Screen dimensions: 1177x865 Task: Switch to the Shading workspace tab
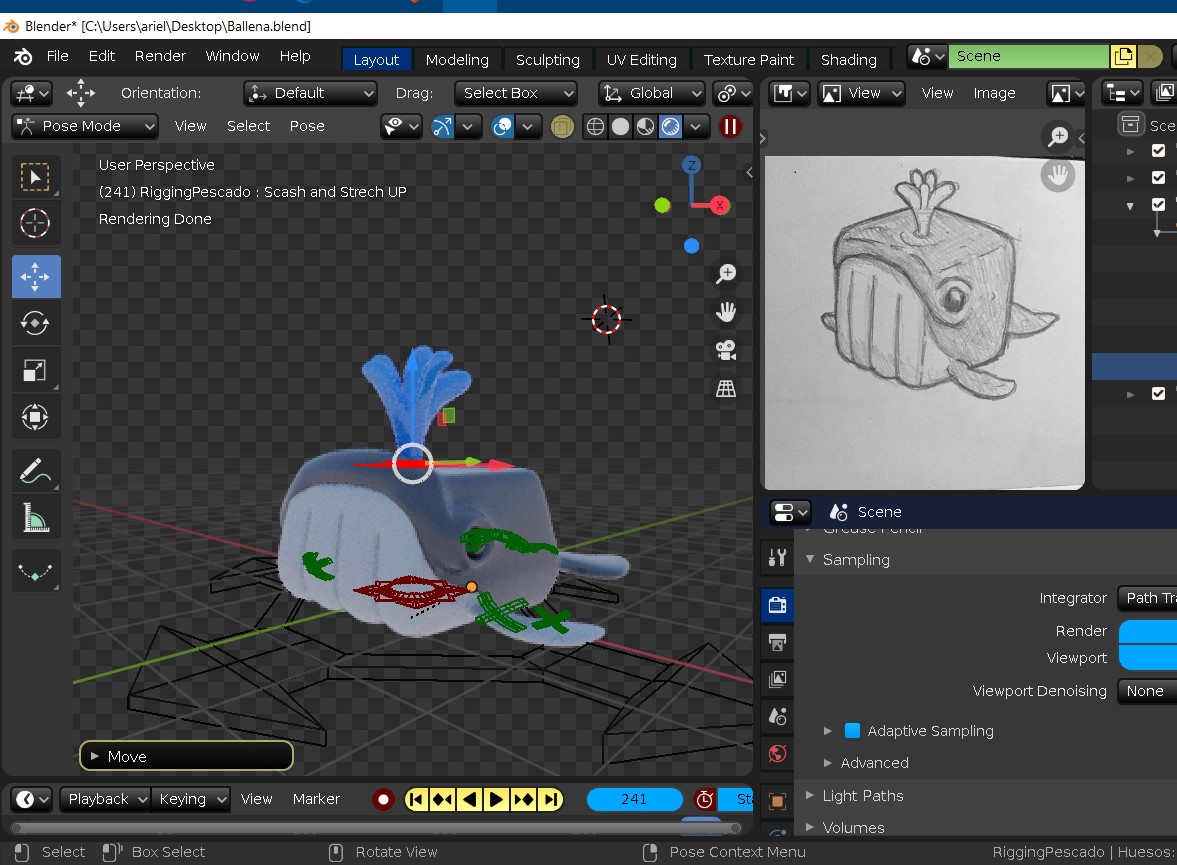coord(849,59)
